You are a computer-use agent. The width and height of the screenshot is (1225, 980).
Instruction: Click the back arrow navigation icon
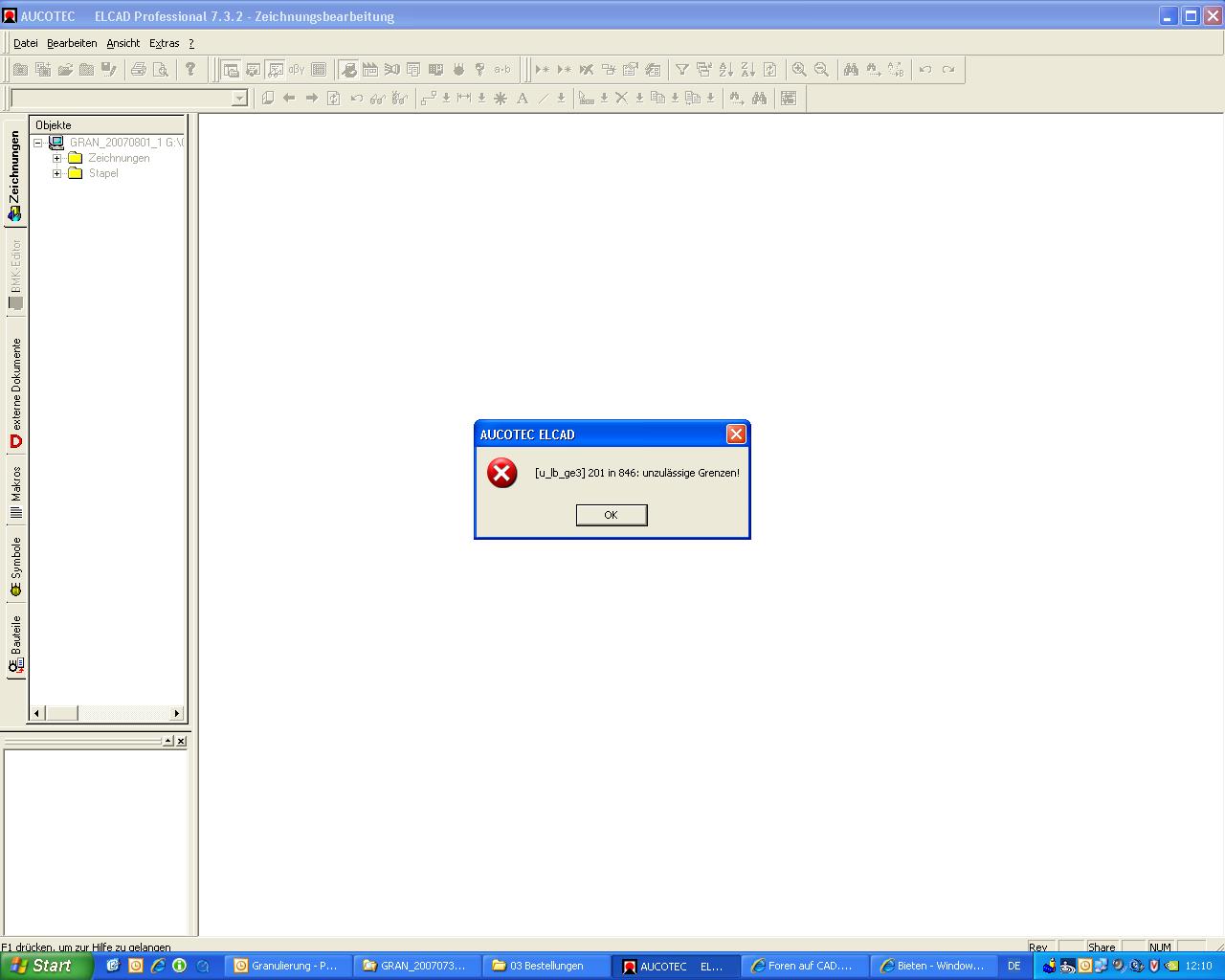(289, 98)
